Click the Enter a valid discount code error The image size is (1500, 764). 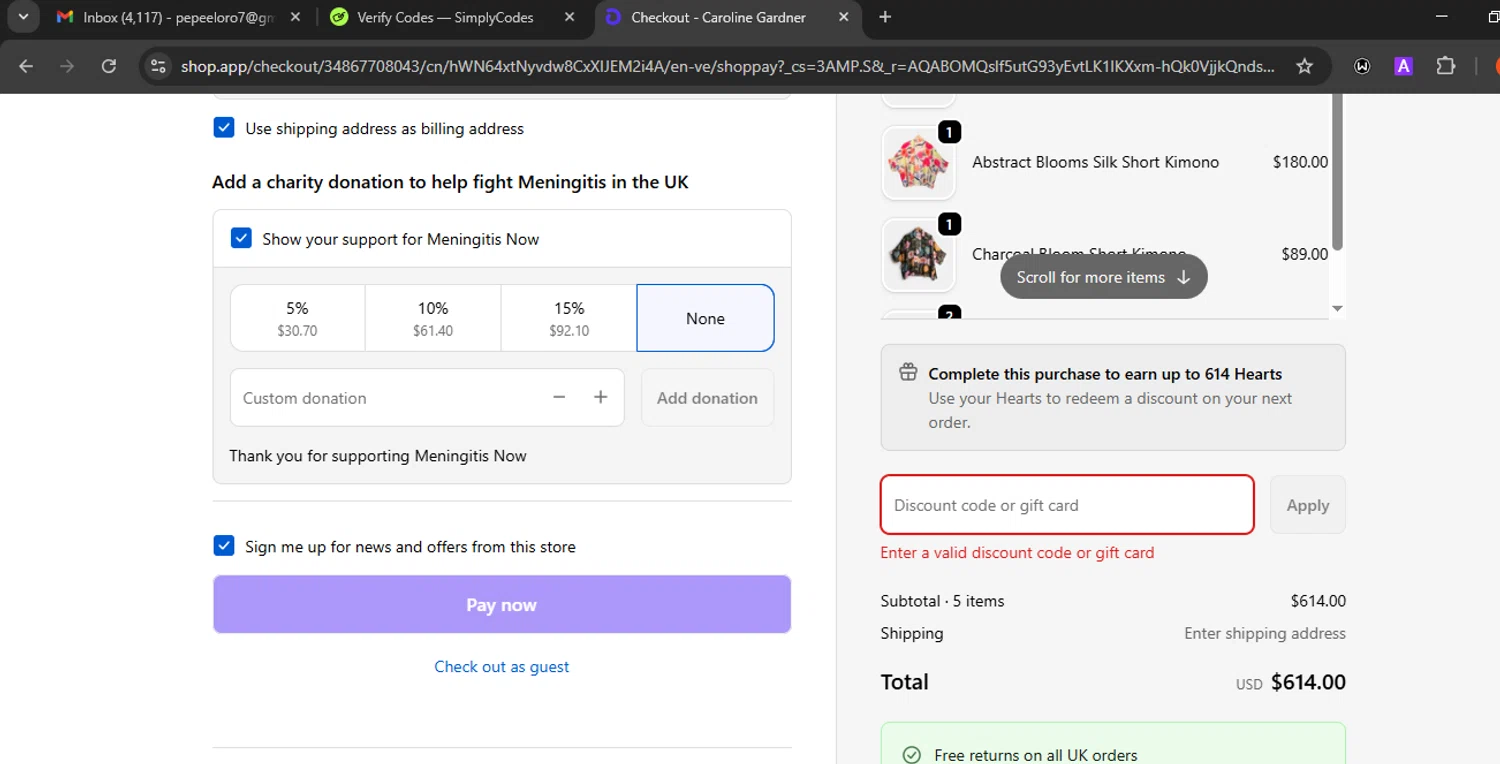1017,552
